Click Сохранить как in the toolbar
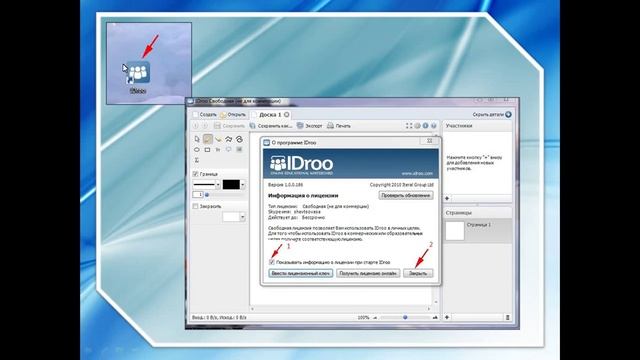The image size is (640, 360). (x=271, y=126)
